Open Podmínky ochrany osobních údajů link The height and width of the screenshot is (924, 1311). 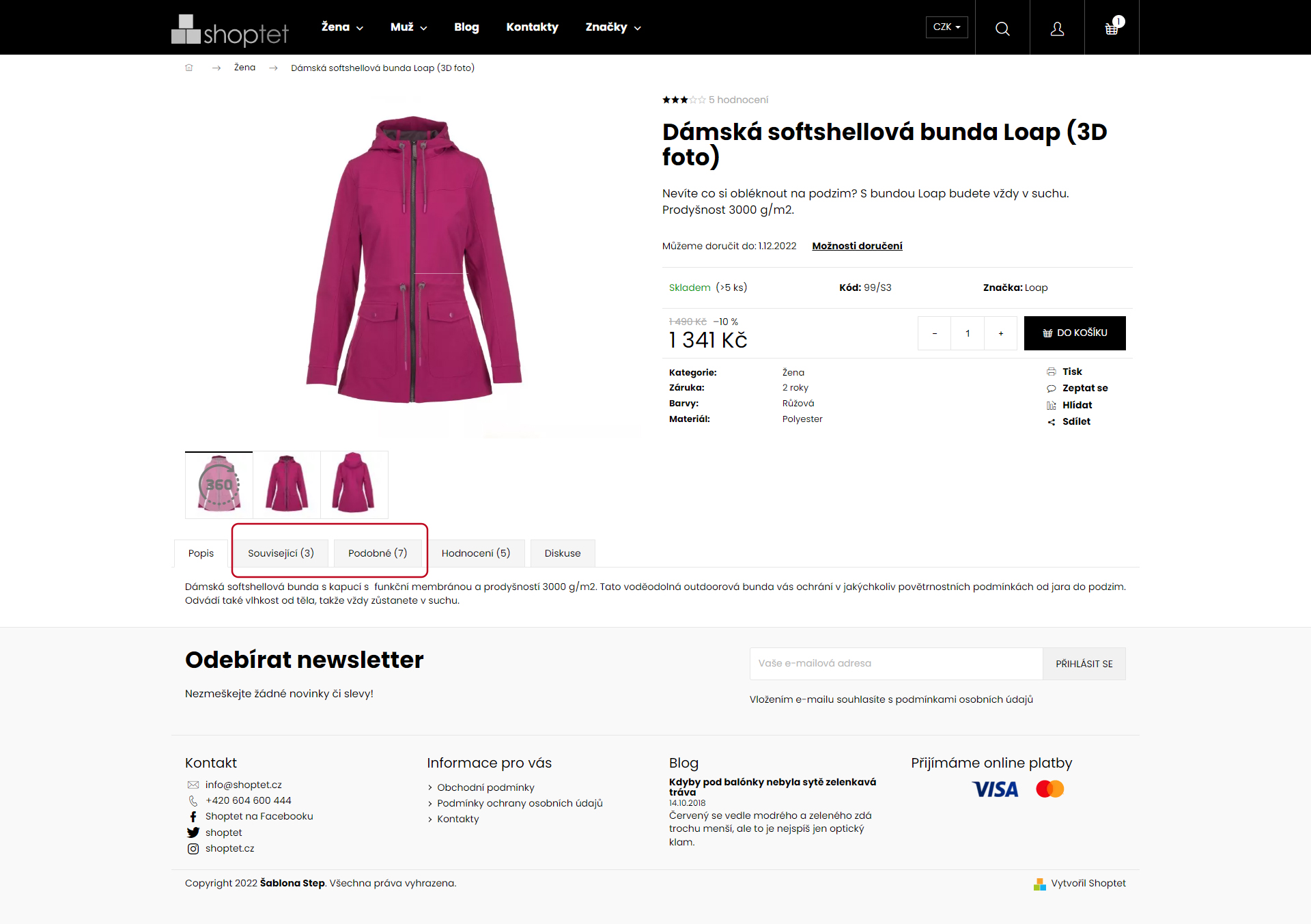point(520,803)
